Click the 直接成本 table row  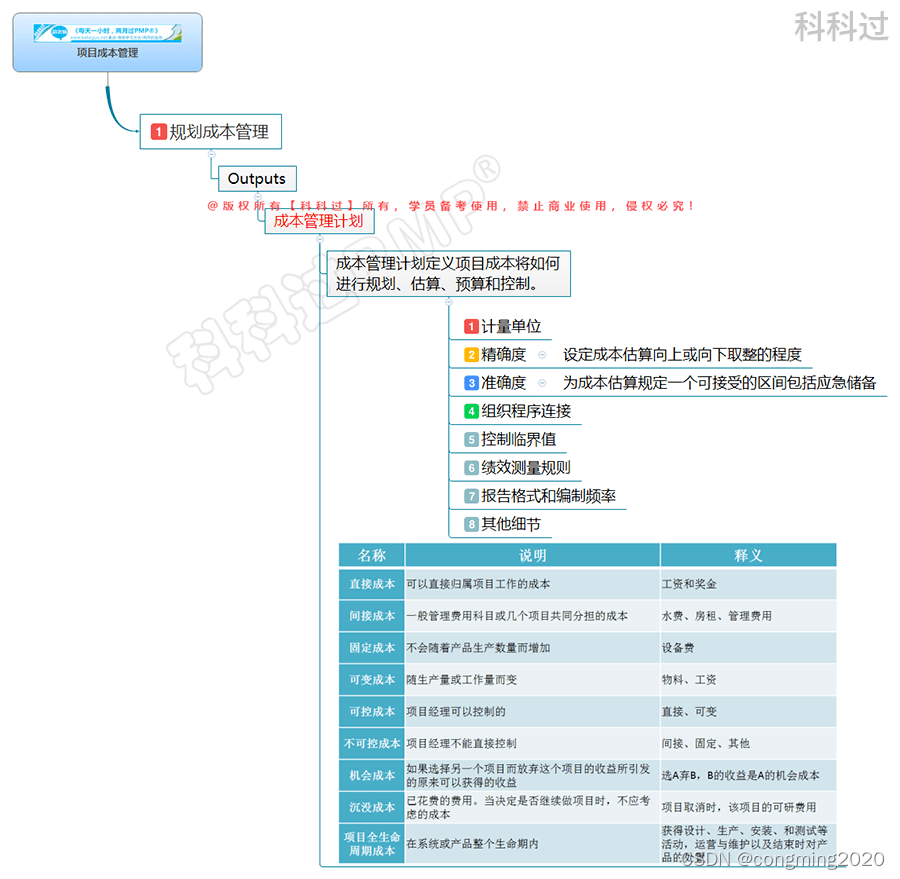coord(371,585)
